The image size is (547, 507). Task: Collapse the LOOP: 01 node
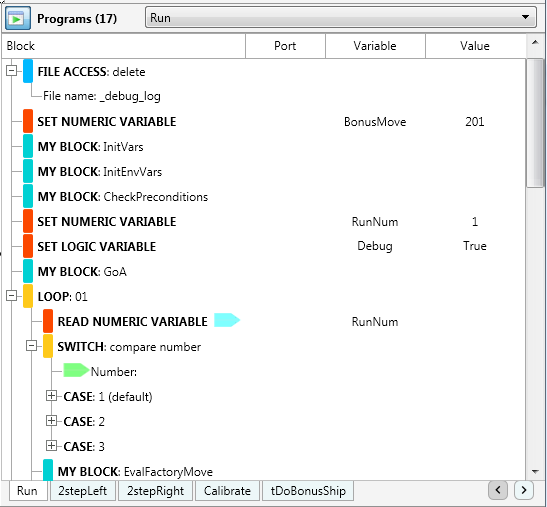[12, 296]
